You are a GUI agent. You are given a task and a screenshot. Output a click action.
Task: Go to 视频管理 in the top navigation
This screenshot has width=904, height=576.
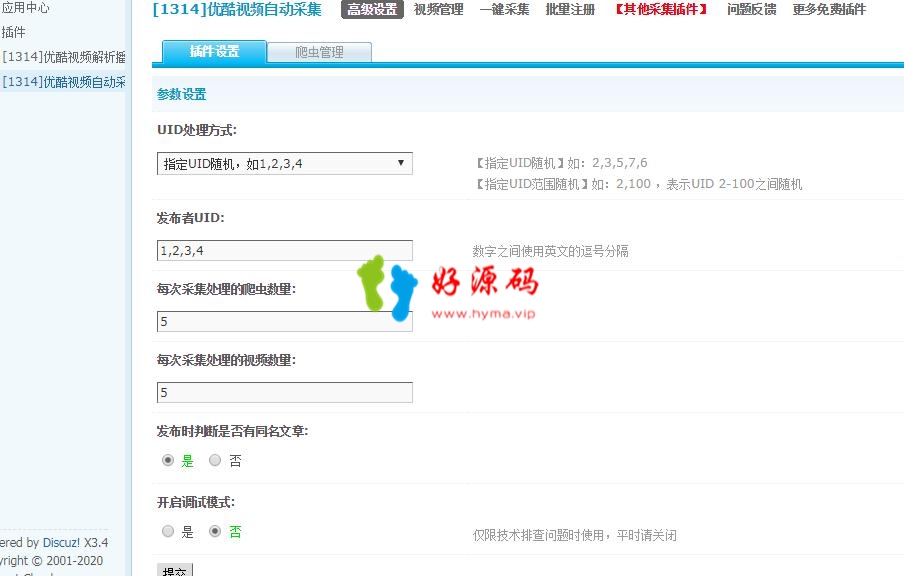438,9
